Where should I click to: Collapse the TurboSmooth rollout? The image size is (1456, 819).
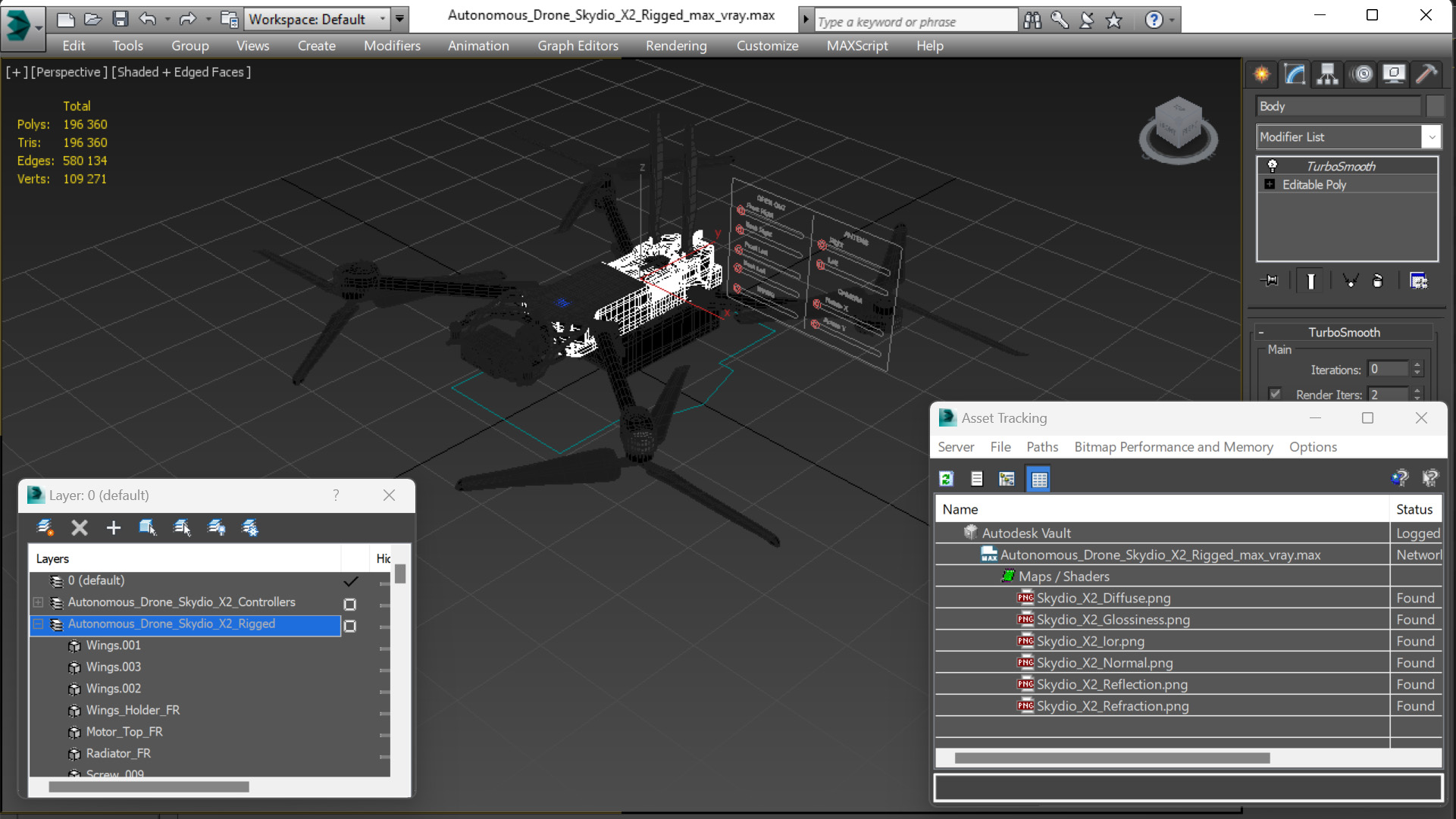[x=1261, y=332]
